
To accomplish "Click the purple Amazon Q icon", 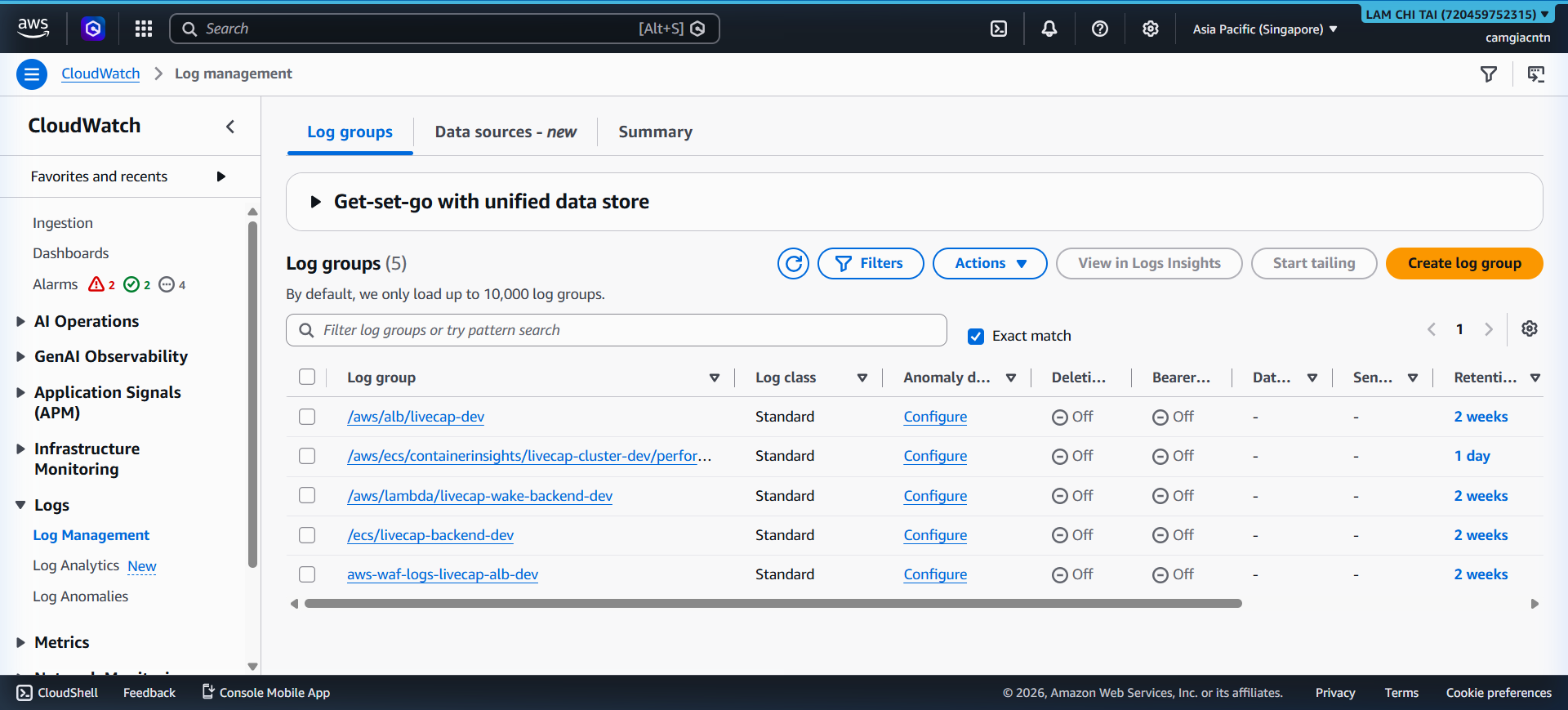I will coord(93,29).
